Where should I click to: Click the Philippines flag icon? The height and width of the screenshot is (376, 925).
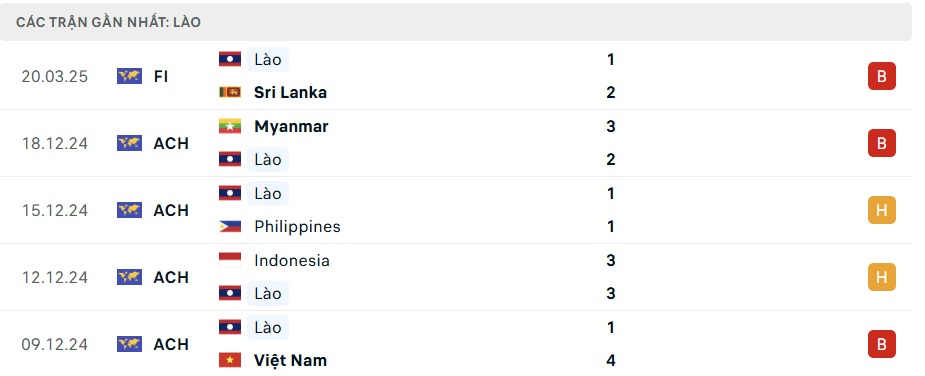pos(229,226)
